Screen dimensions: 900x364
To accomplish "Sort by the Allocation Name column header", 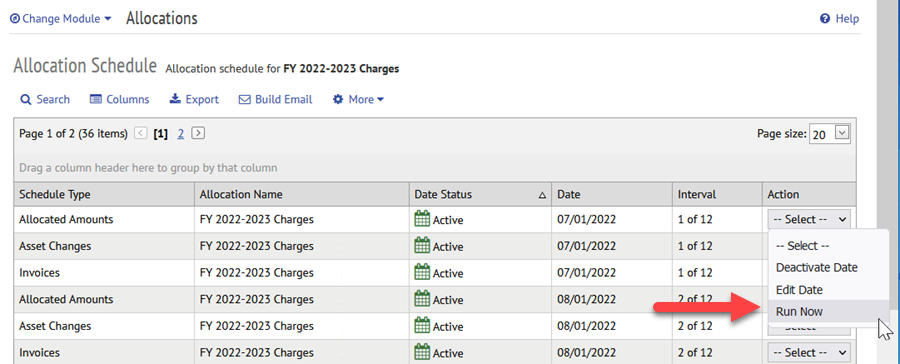I will [x=302, y=195].
